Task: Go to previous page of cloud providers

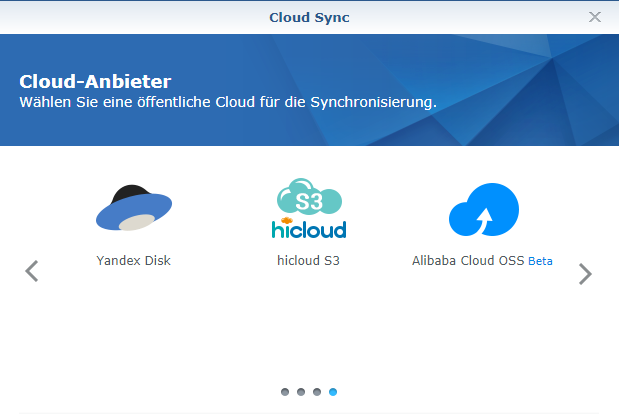Action: [32, 271]
